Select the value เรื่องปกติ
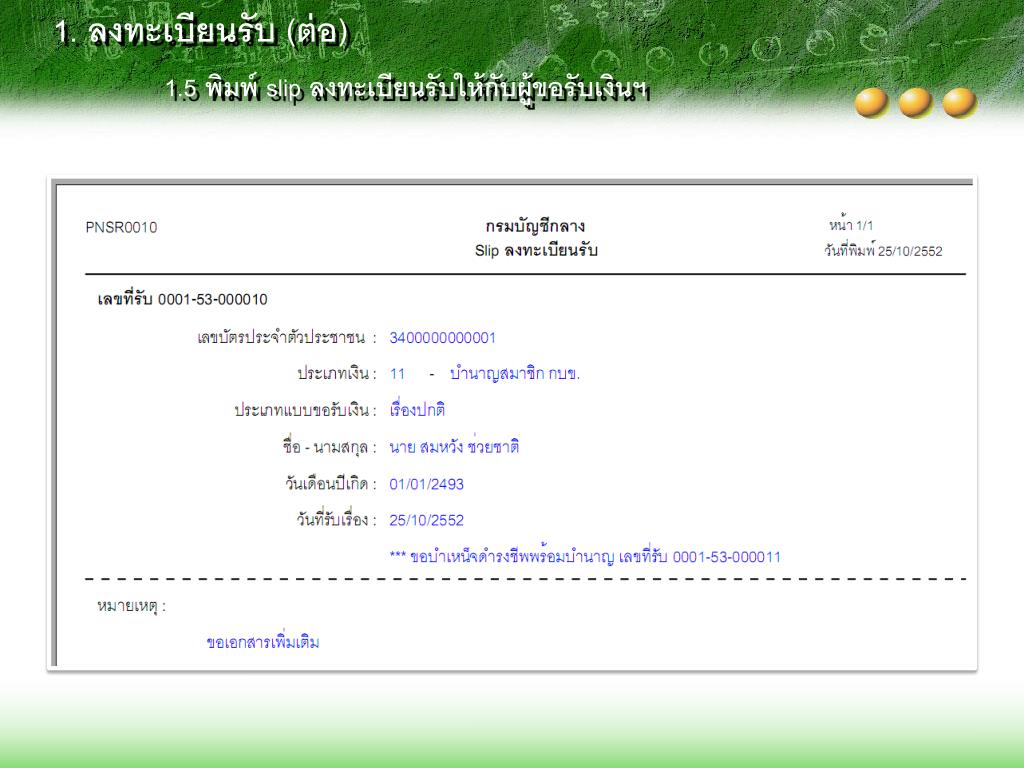 pos(417,410)
